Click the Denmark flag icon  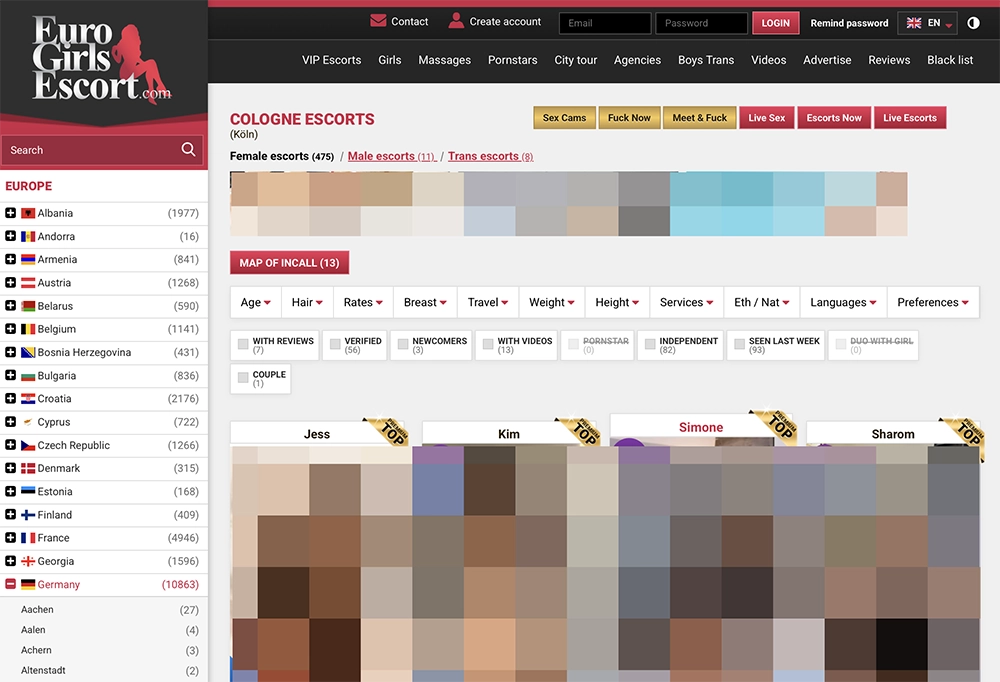tap(28, 468)
